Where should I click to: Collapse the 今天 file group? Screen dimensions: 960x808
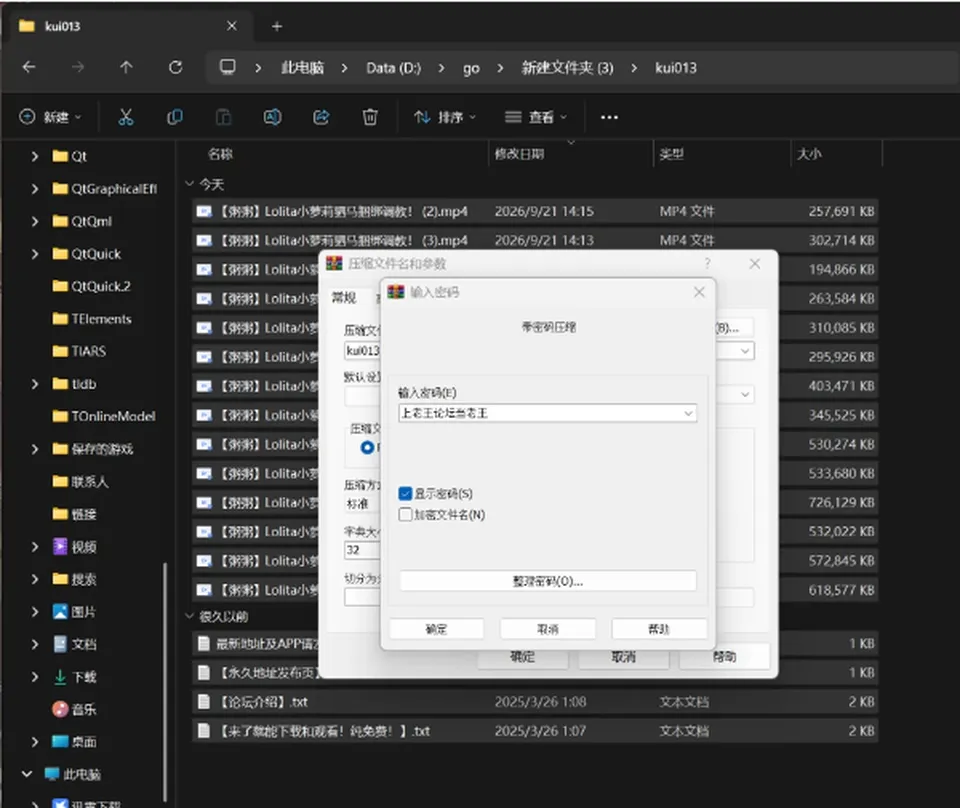click(x=190, y=184)
